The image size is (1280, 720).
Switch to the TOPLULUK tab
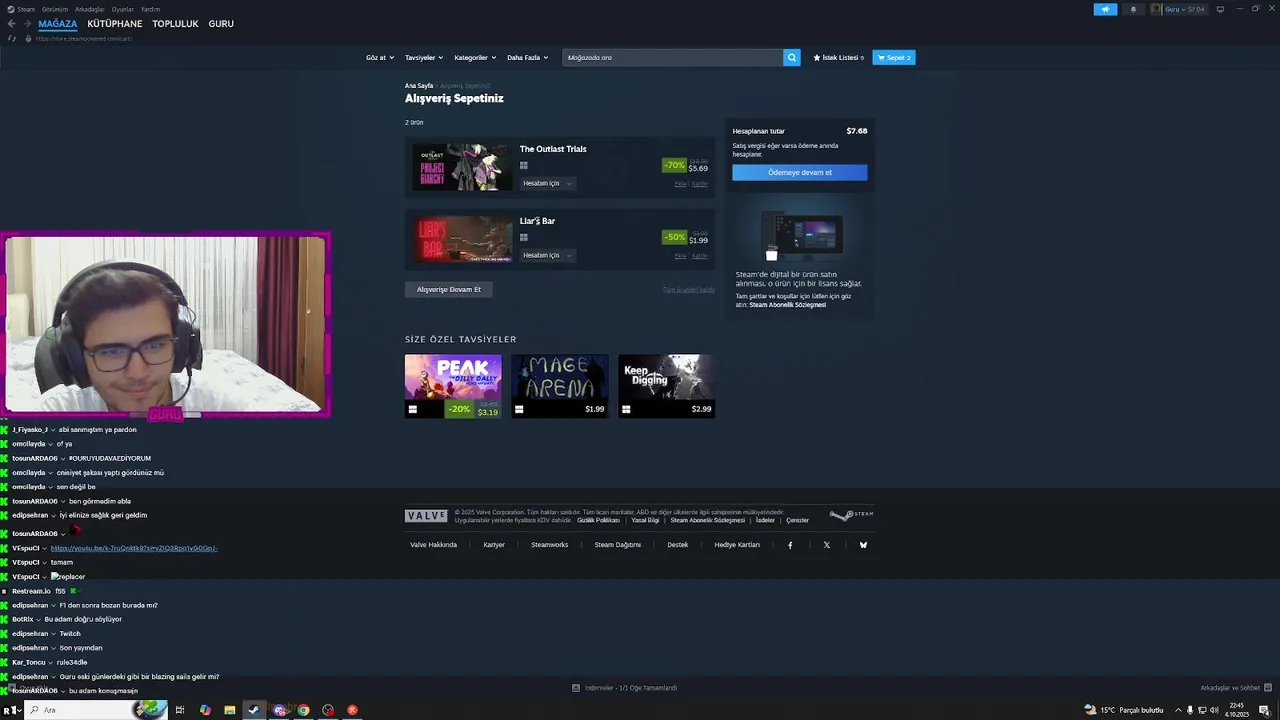click(x=175, y=24)
